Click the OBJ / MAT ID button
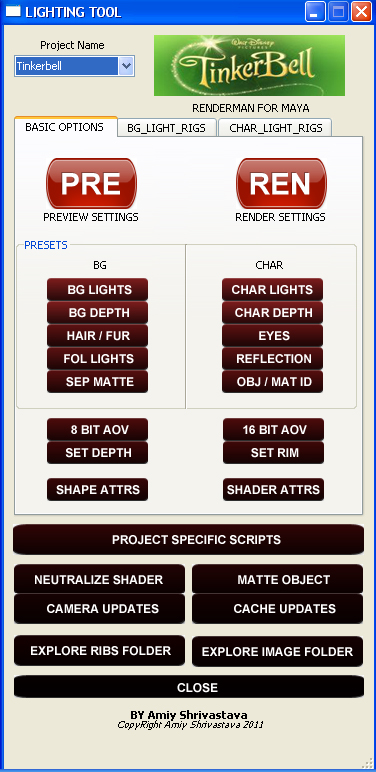This screenshot has width=376, height=772. tap(273, 382)
